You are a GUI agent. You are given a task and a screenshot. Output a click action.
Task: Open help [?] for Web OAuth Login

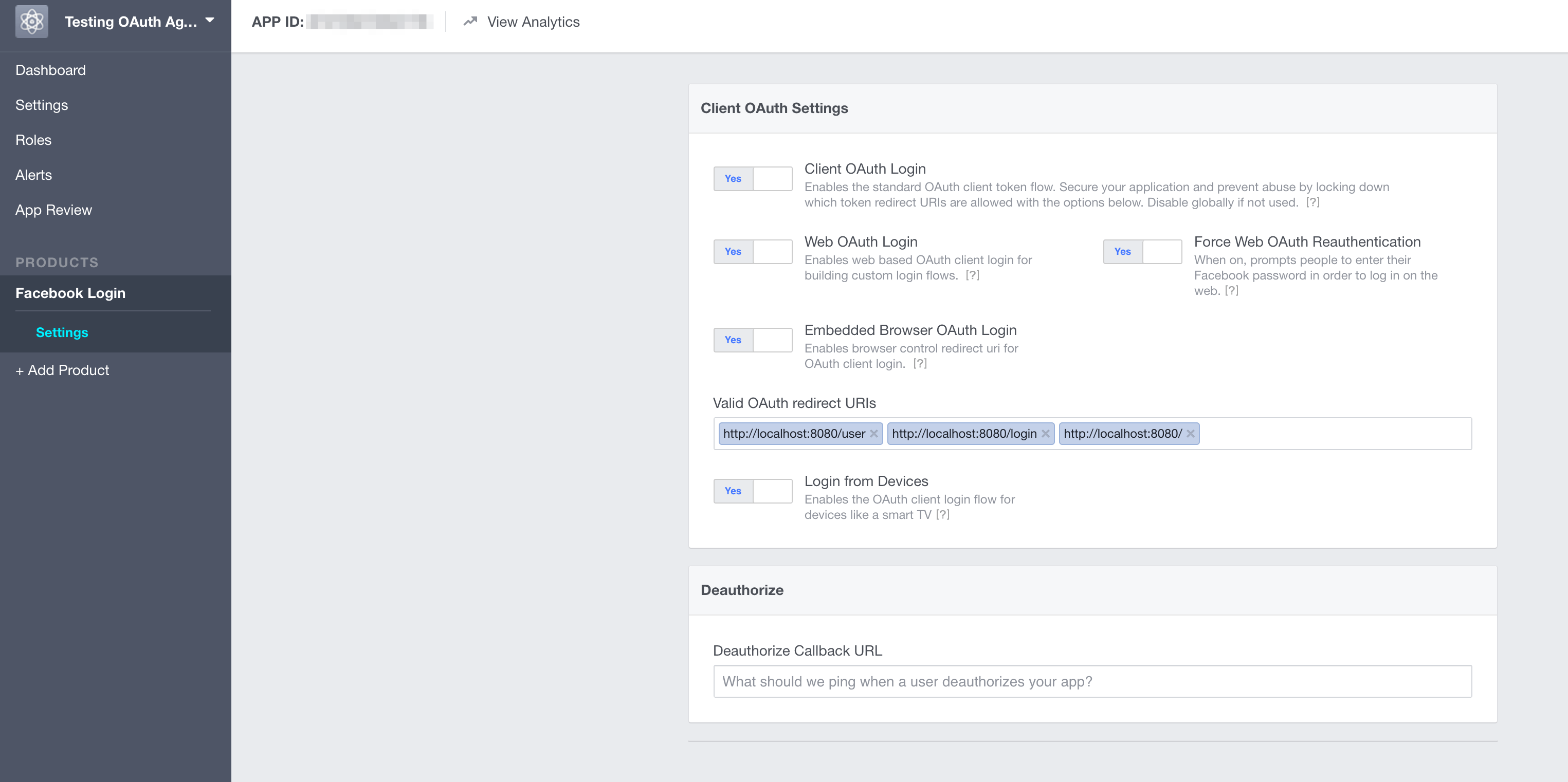pos(972,276)
